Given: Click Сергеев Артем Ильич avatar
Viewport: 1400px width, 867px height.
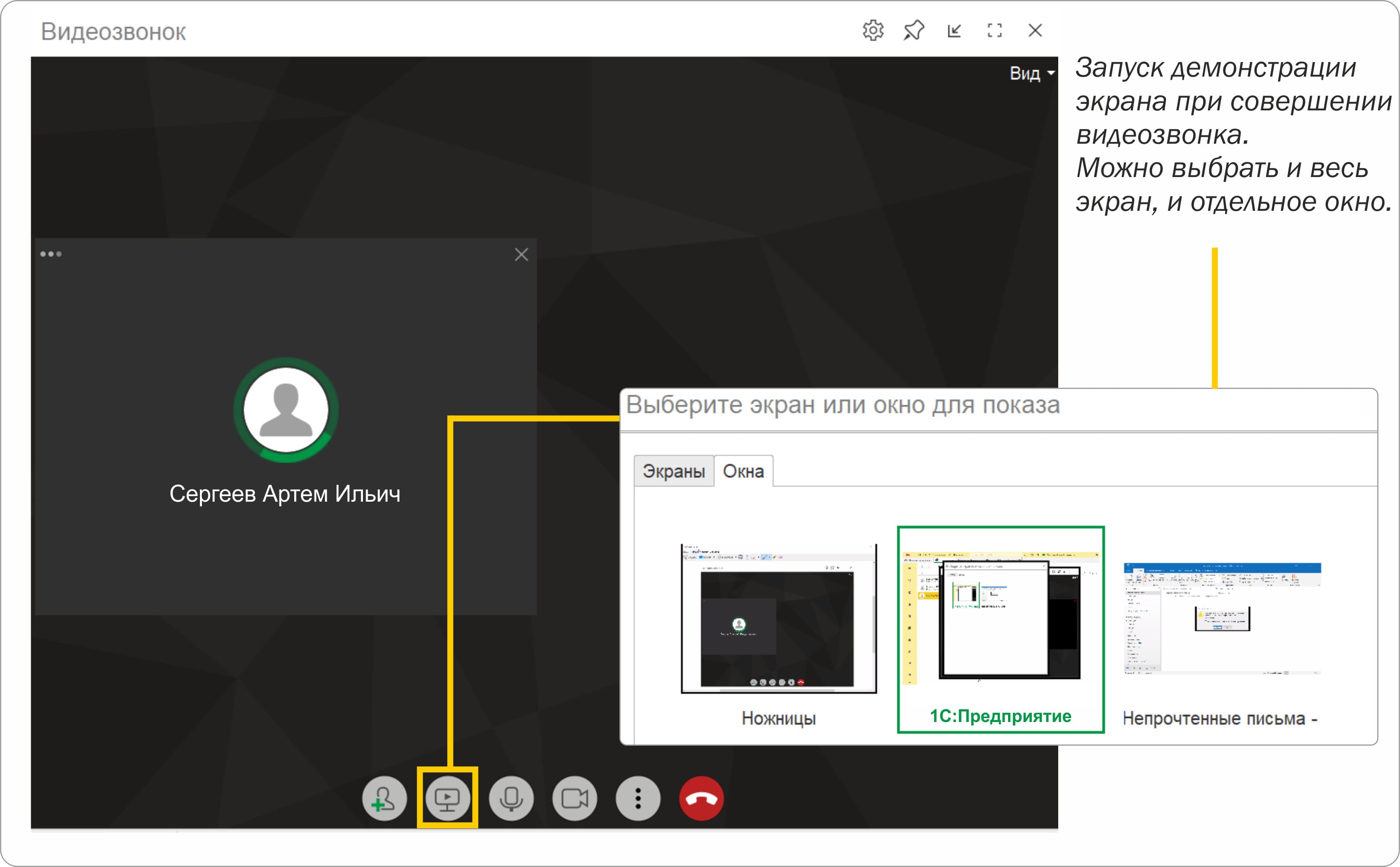Looking at the screenshot, I should click(286, 410).
